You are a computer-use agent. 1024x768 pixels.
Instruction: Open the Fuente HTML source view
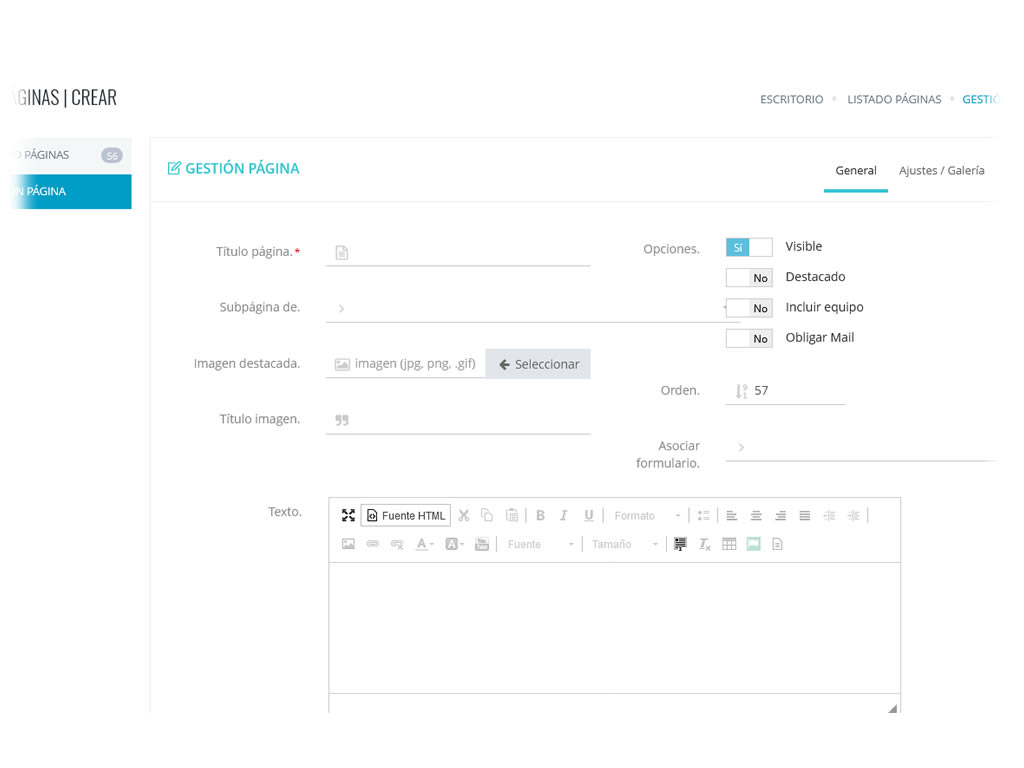tap(406, 515)
